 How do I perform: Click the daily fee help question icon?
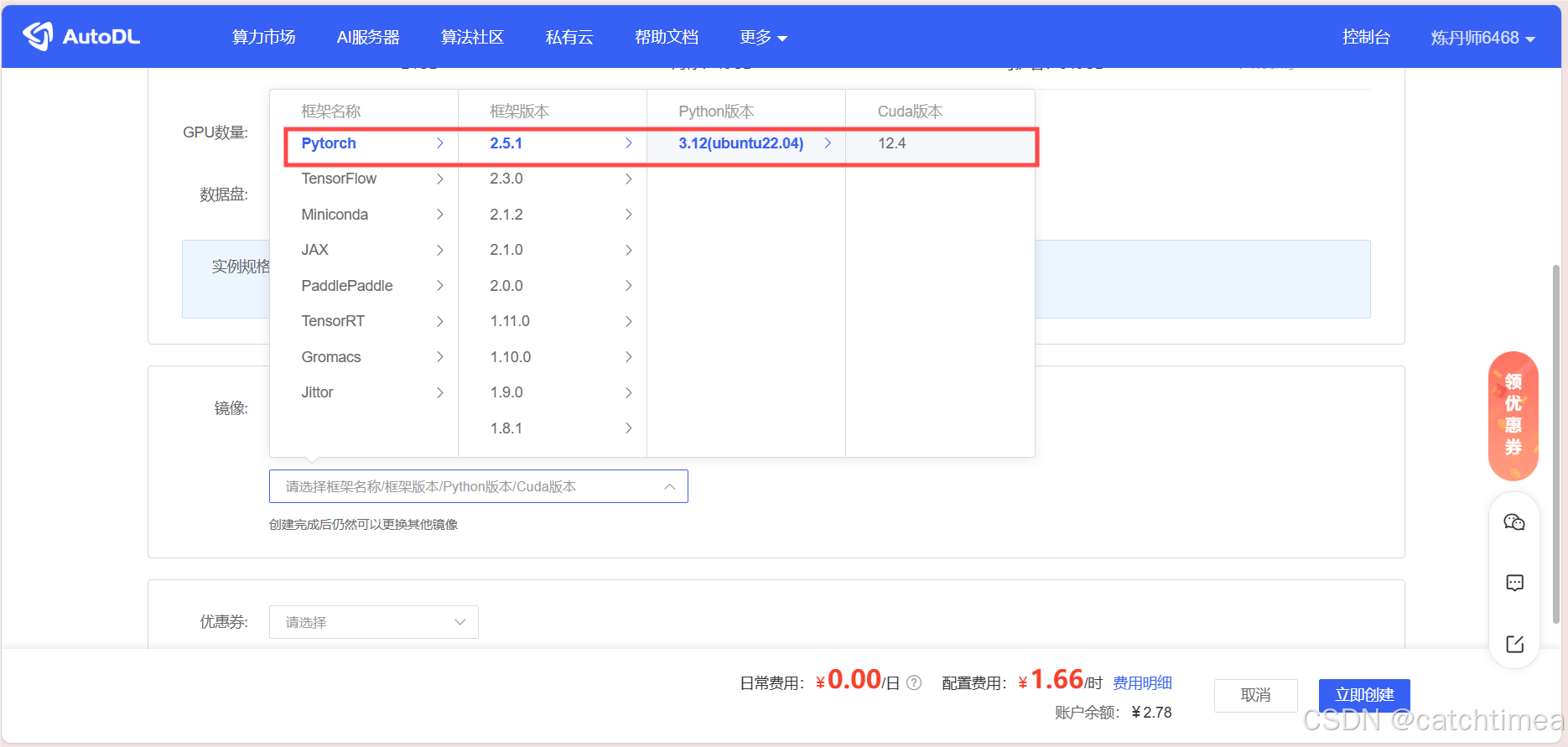tap(914, 682)
